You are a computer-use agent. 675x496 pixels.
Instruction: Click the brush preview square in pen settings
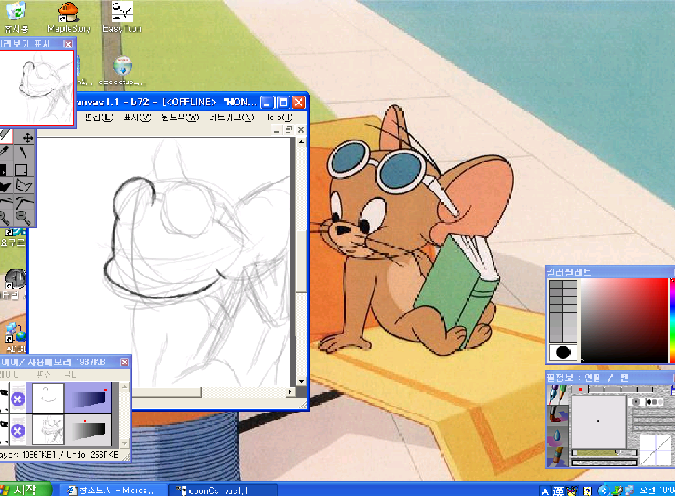click(x=598, y=422)
